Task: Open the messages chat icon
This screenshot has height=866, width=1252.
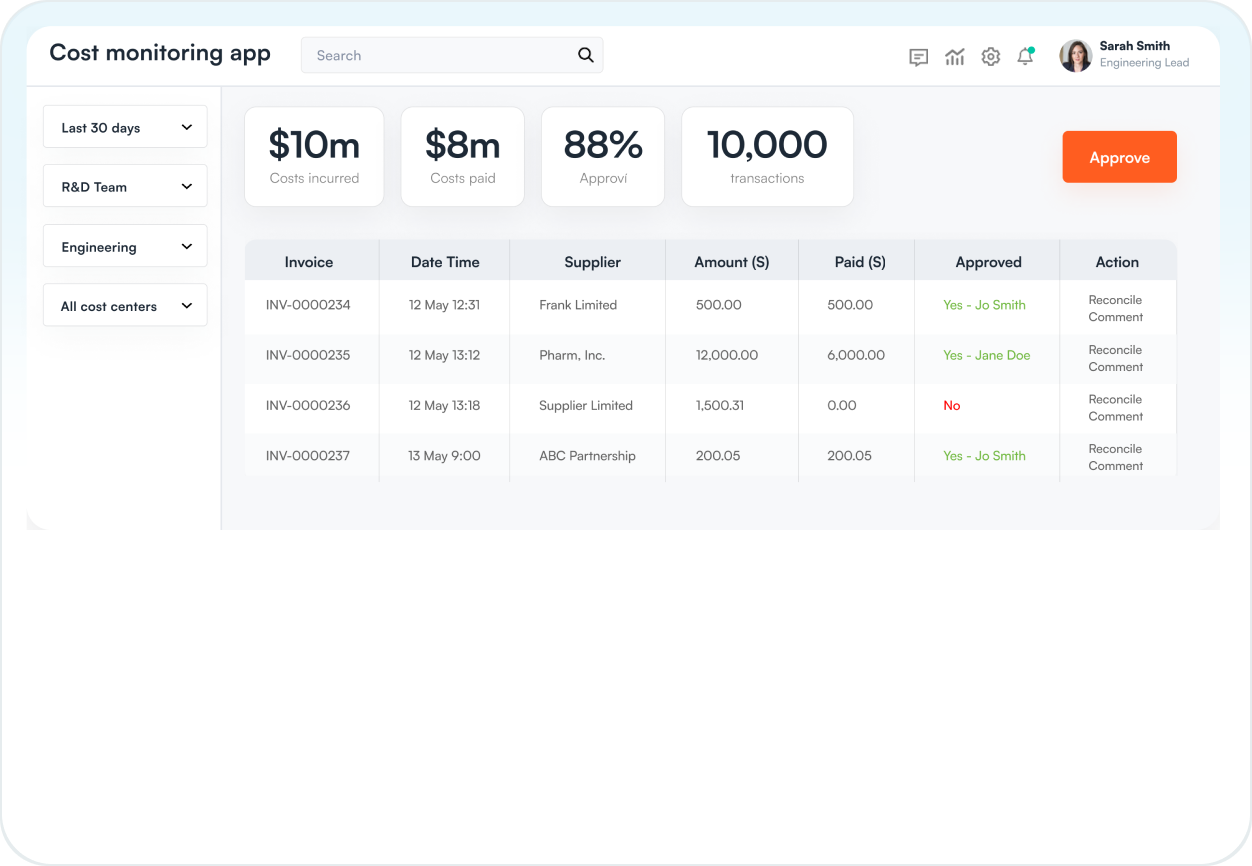Action: (918, 57)
